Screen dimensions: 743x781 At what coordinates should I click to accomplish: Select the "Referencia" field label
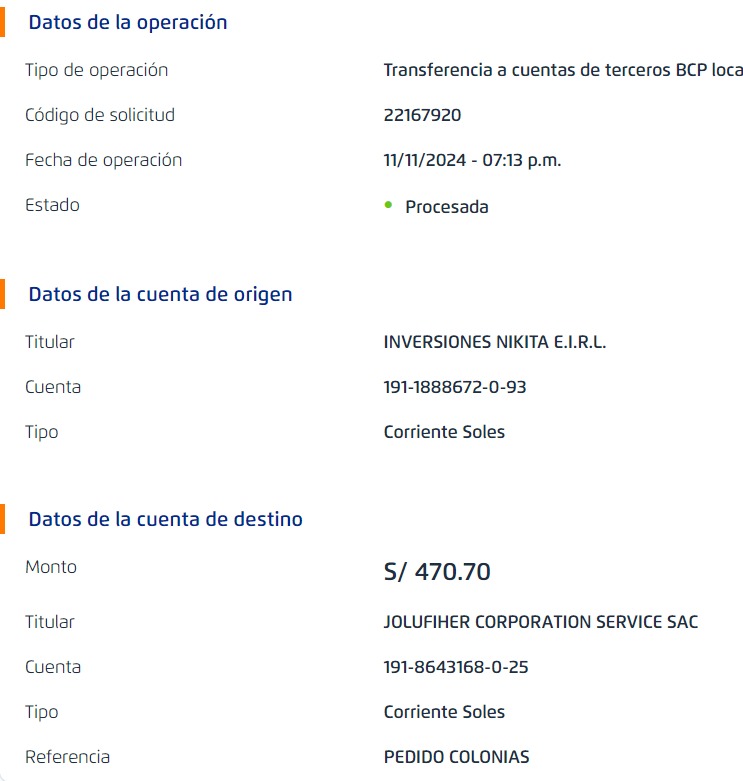point(68,757)
